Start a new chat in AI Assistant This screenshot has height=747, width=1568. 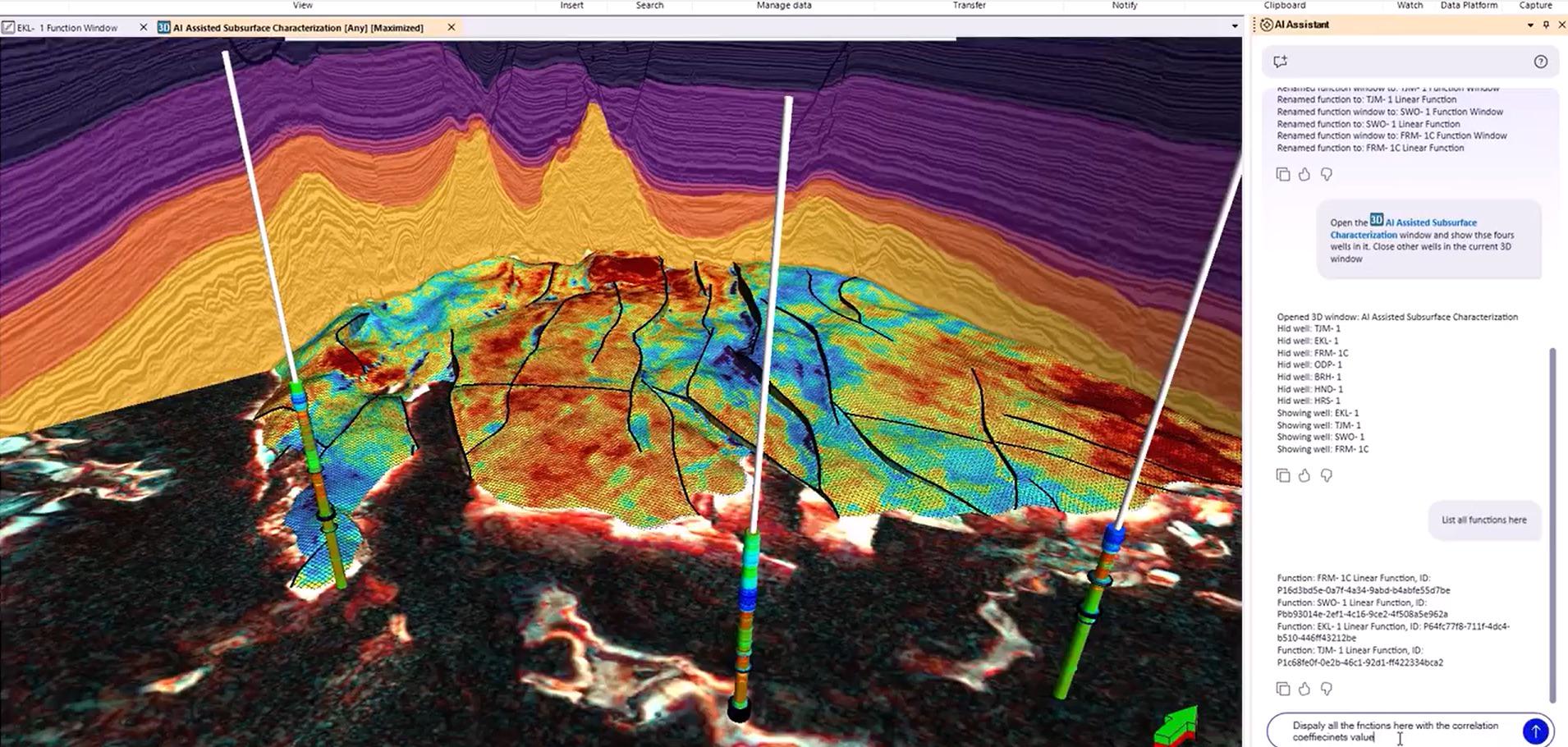click(1280, 62)
